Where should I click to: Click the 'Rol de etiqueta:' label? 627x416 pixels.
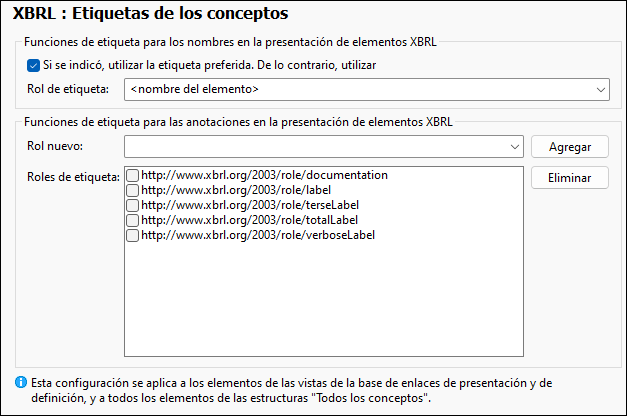click(68, 89)
